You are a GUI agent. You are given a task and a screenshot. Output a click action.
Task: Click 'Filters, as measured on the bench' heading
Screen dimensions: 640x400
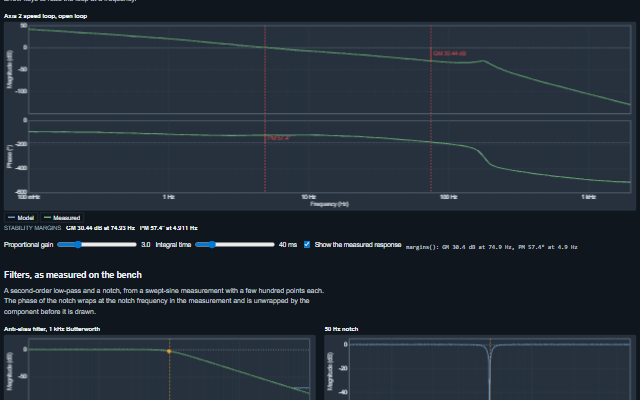[73, 275]
